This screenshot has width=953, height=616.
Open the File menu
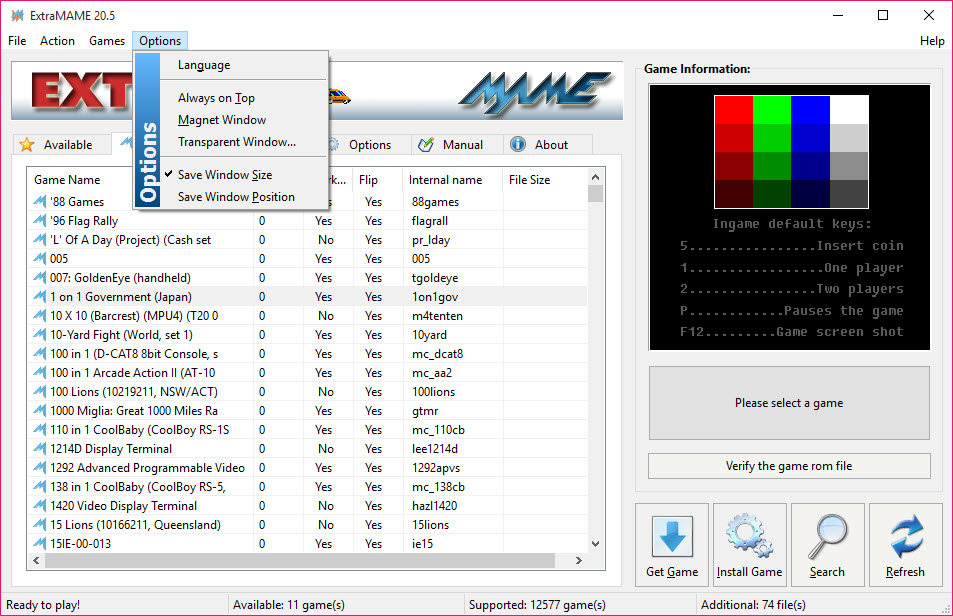[x=17, y=41]
